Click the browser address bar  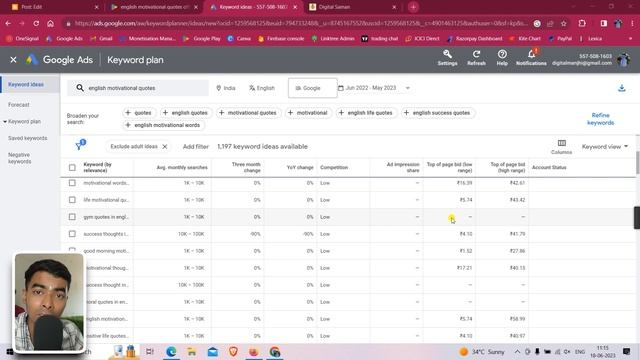(300, 24)
